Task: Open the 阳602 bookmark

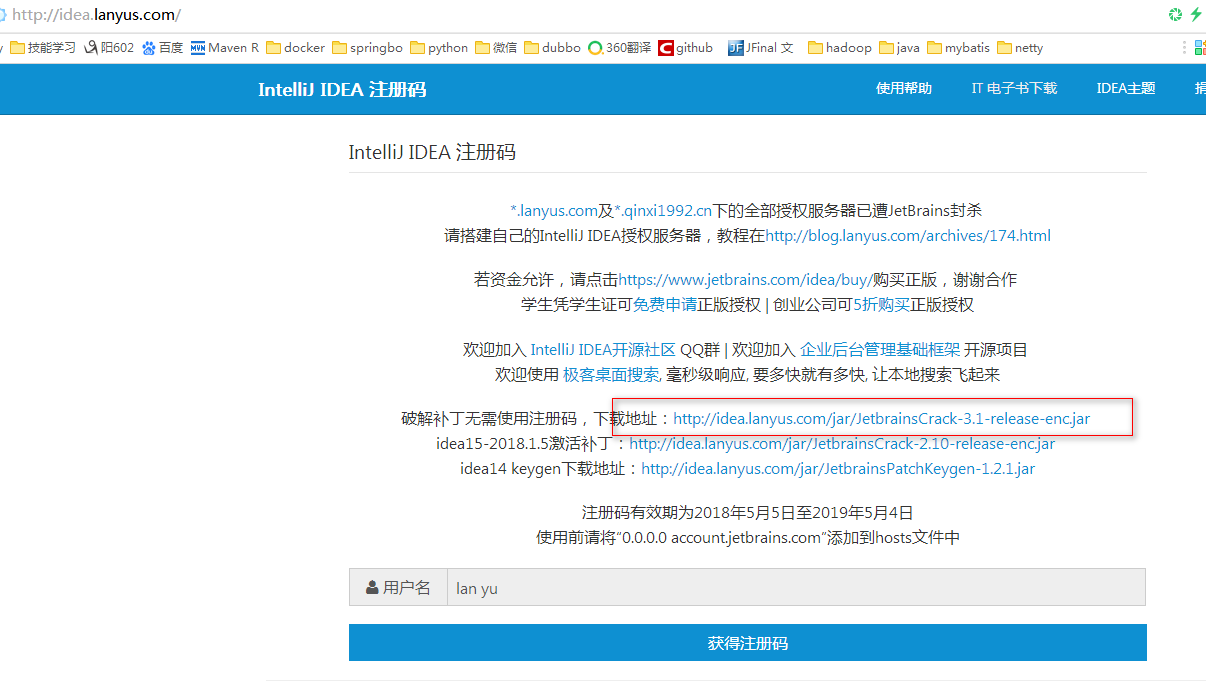Action: tap(109, 47)
